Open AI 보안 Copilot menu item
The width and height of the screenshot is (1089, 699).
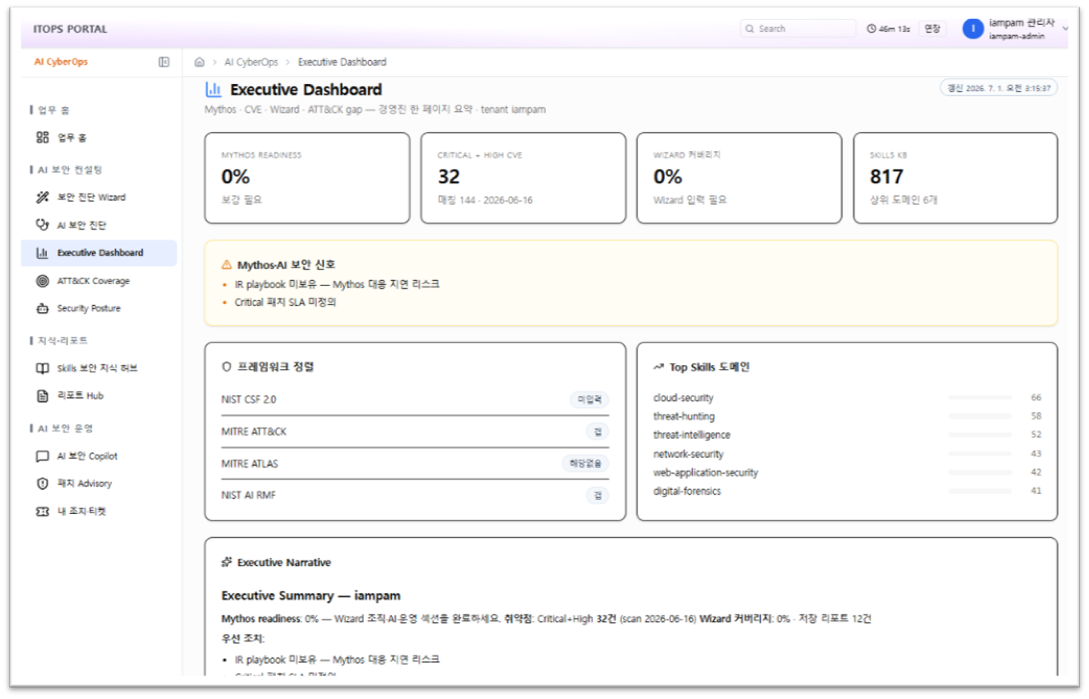99,456
